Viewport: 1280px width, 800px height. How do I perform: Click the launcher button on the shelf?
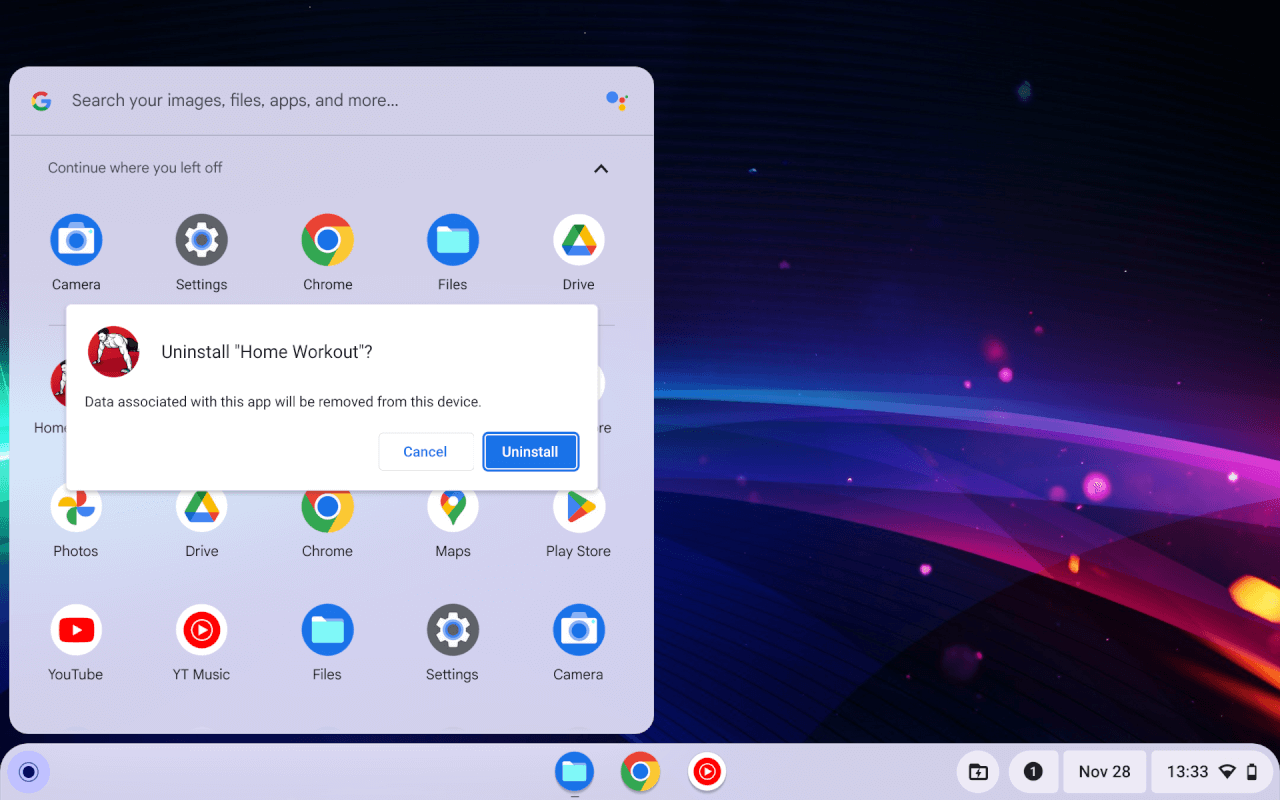coord(29,772)
